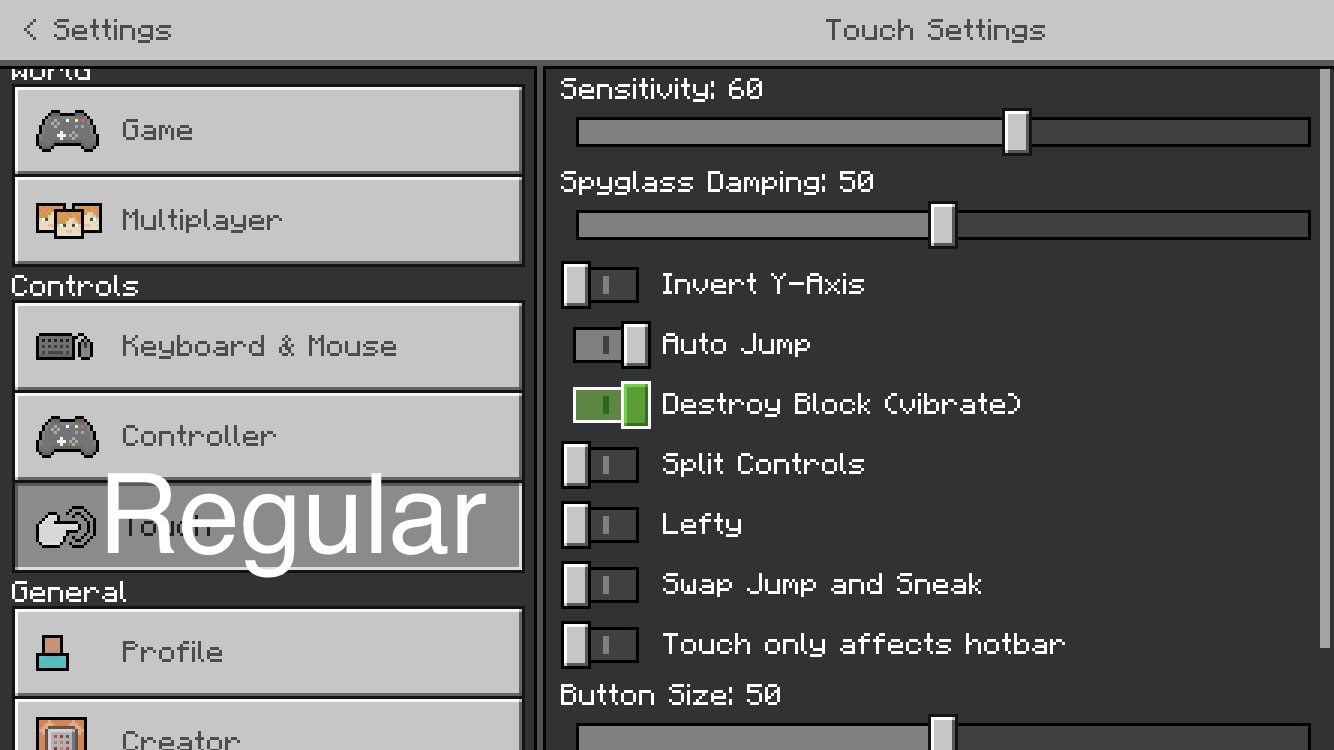Switch on Swap Jump and Sneak

[600, 585]
